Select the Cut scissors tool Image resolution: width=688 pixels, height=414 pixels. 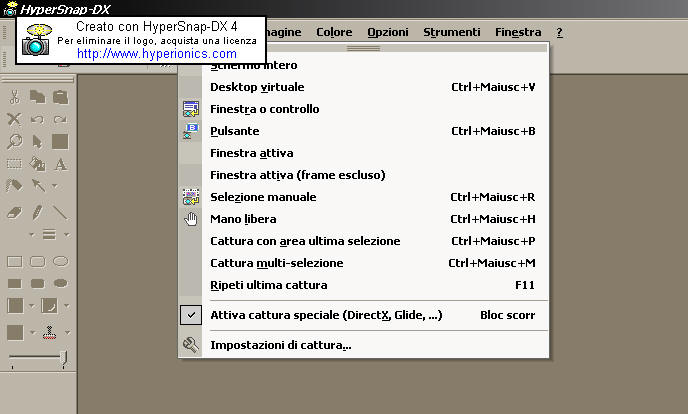(14, 97)
